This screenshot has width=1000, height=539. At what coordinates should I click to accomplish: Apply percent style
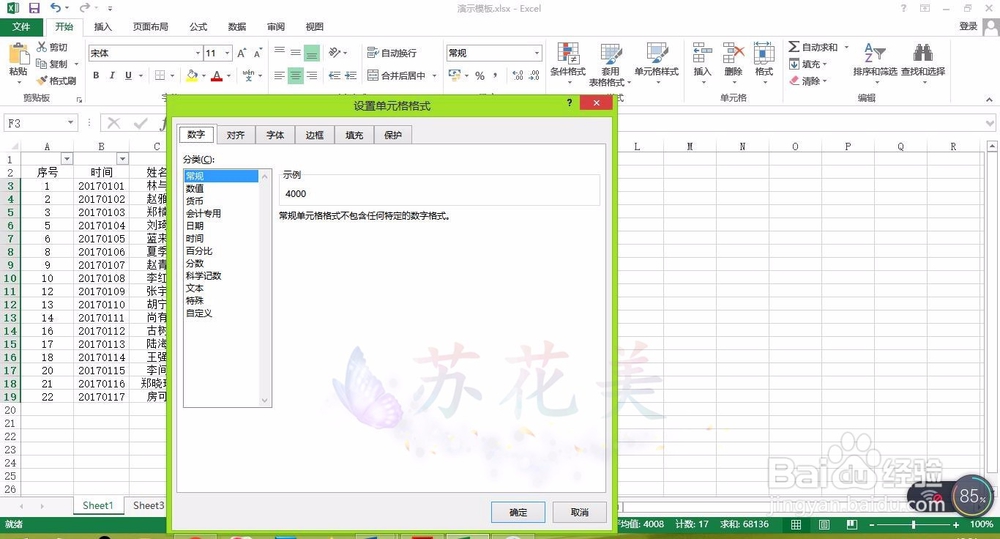tap(480, 75)
